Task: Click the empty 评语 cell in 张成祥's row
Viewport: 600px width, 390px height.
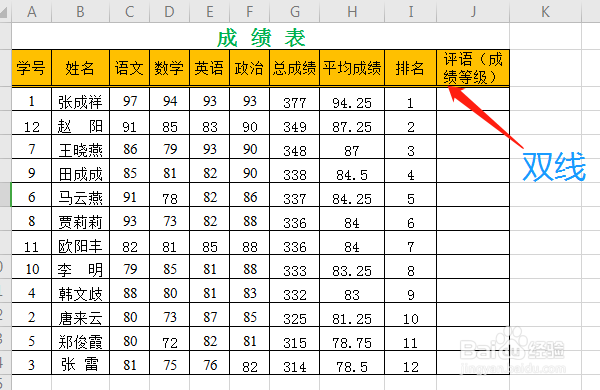Action: click(473, 100)
